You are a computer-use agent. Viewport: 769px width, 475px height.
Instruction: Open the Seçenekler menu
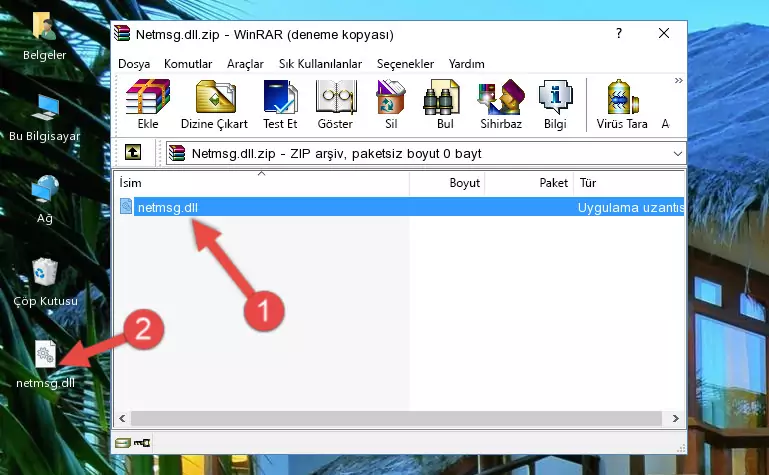[x=405, y=64]
